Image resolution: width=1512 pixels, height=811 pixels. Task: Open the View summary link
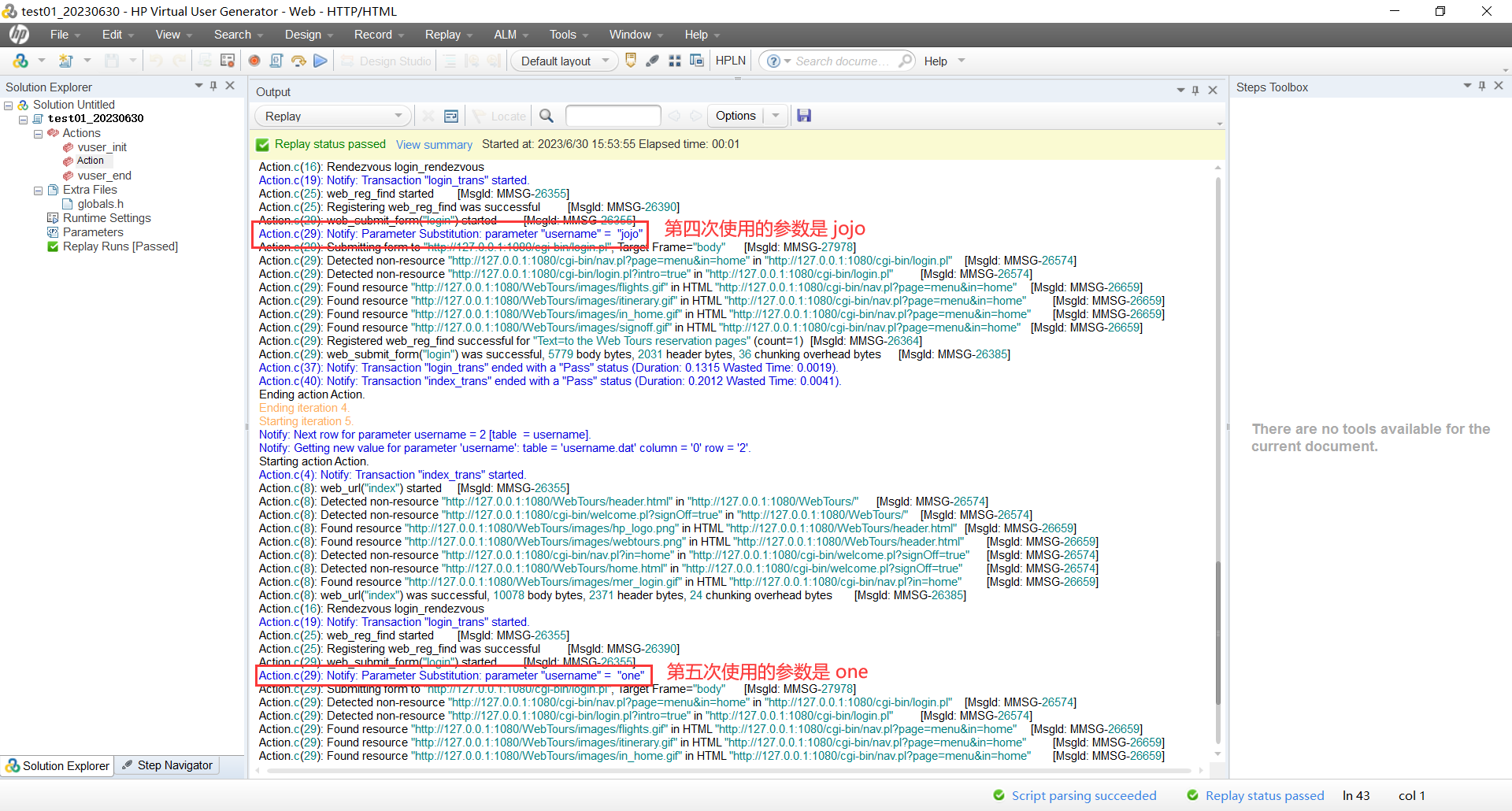(x=434, y=145)
